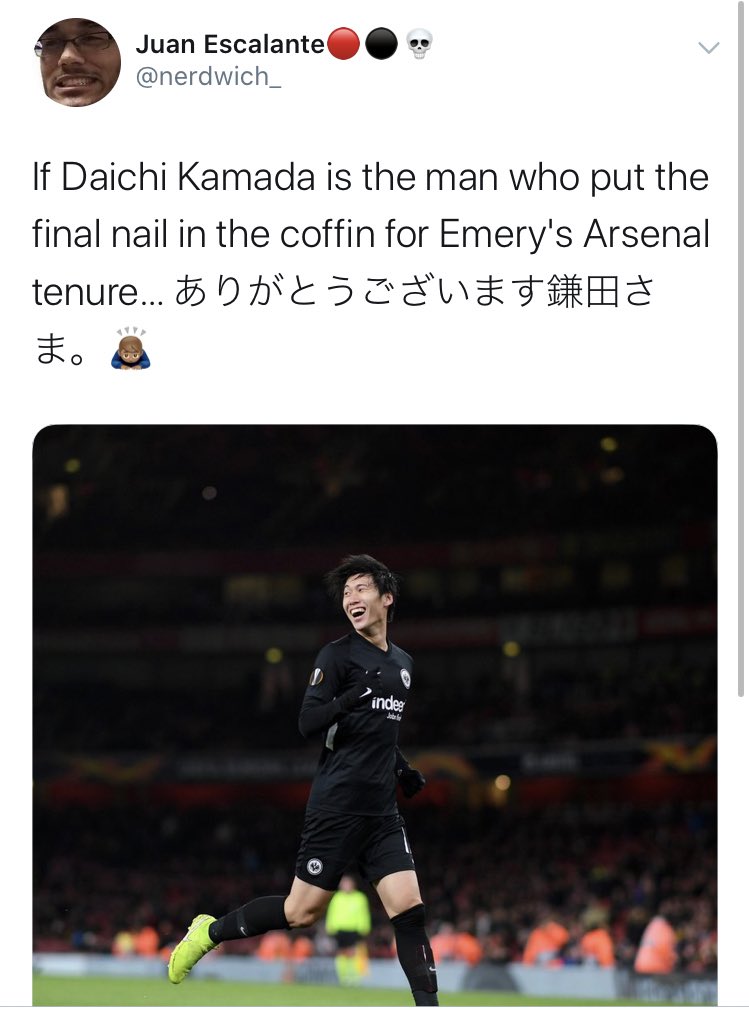The image size is (749, 1023).
Task: Click the club crest on jersey chest
Action: (x=405, y=678)
